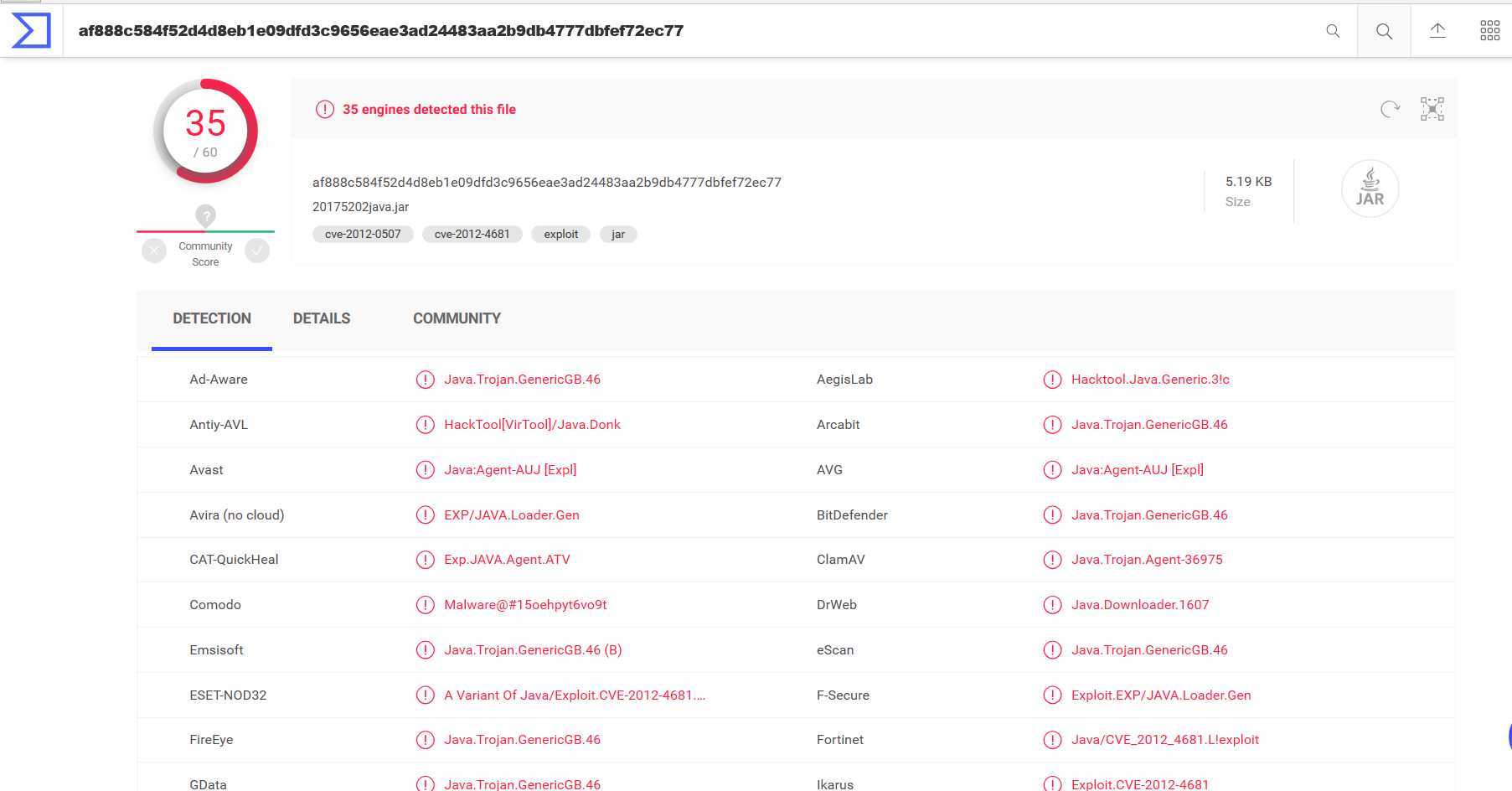
Task: Click the F-Secure detection alert icon
Action: 1052,695
